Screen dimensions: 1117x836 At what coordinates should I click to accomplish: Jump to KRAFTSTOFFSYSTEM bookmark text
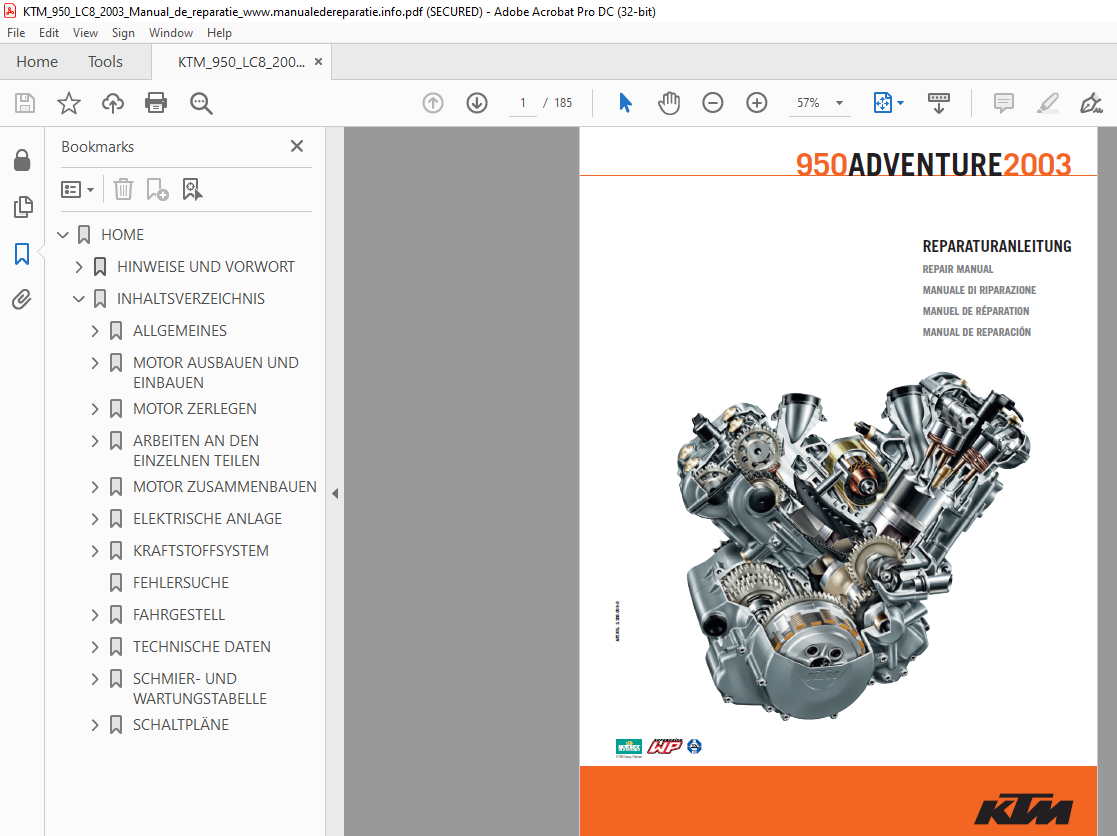[201, 551]
